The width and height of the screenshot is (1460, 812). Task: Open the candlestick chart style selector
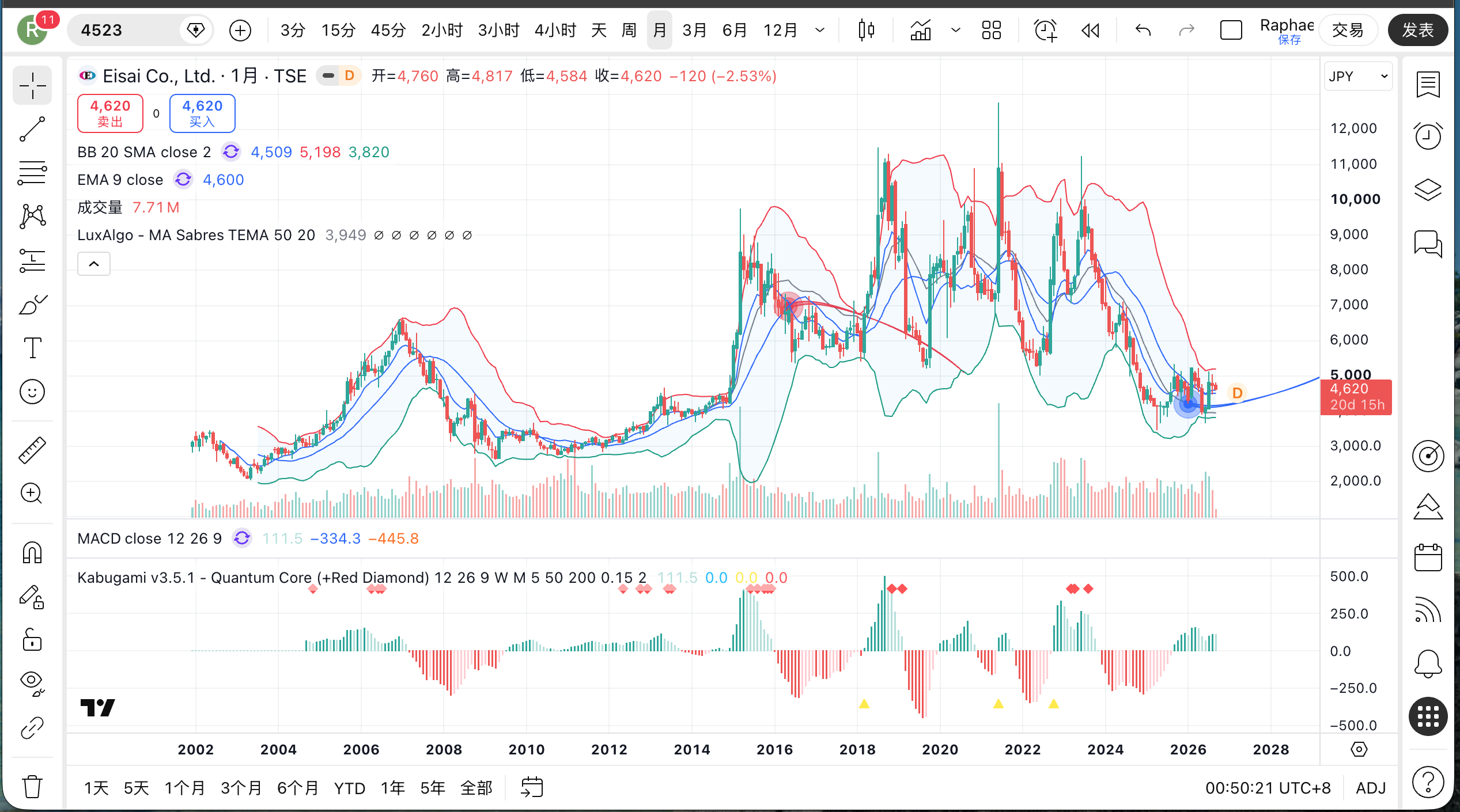[866, 30]
